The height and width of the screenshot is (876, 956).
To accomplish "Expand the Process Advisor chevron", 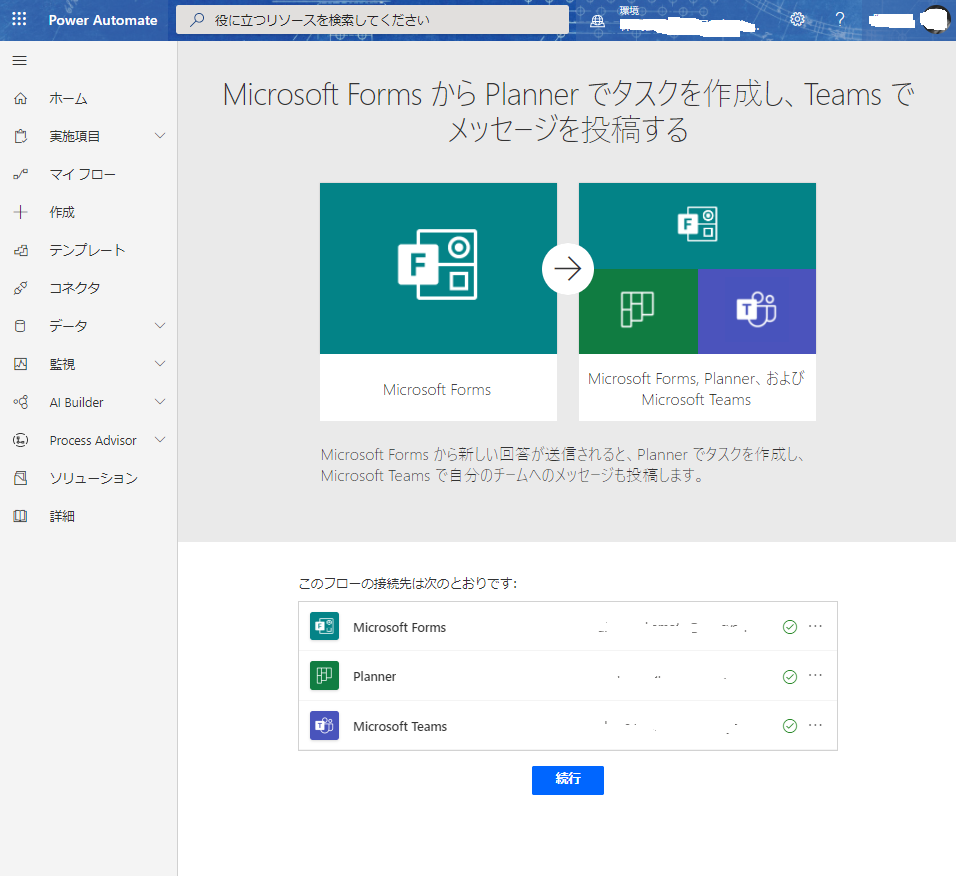I will point(160,440).
